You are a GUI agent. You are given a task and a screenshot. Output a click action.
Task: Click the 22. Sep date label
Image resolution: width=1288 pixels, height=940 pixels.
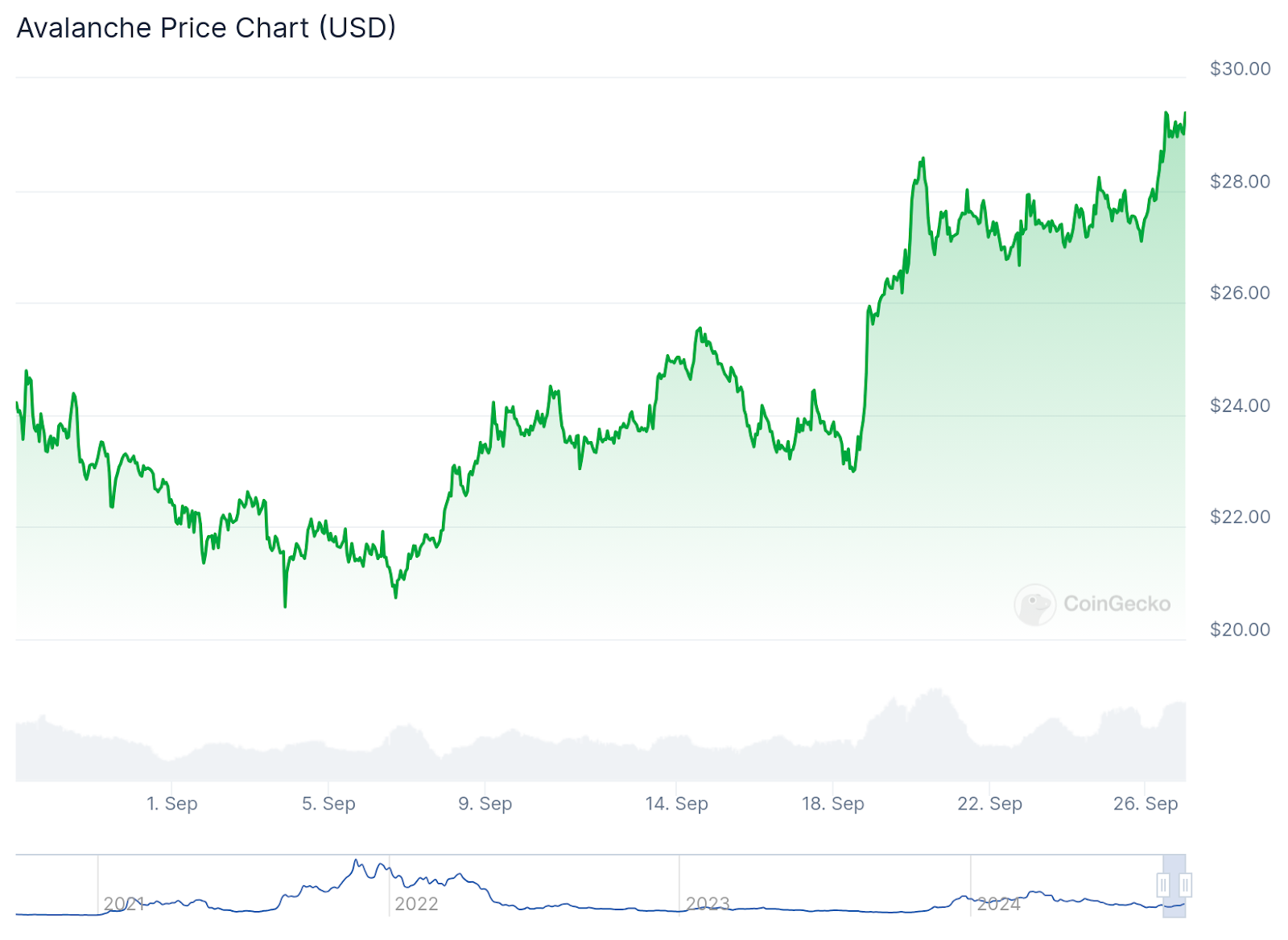point(989,803)
